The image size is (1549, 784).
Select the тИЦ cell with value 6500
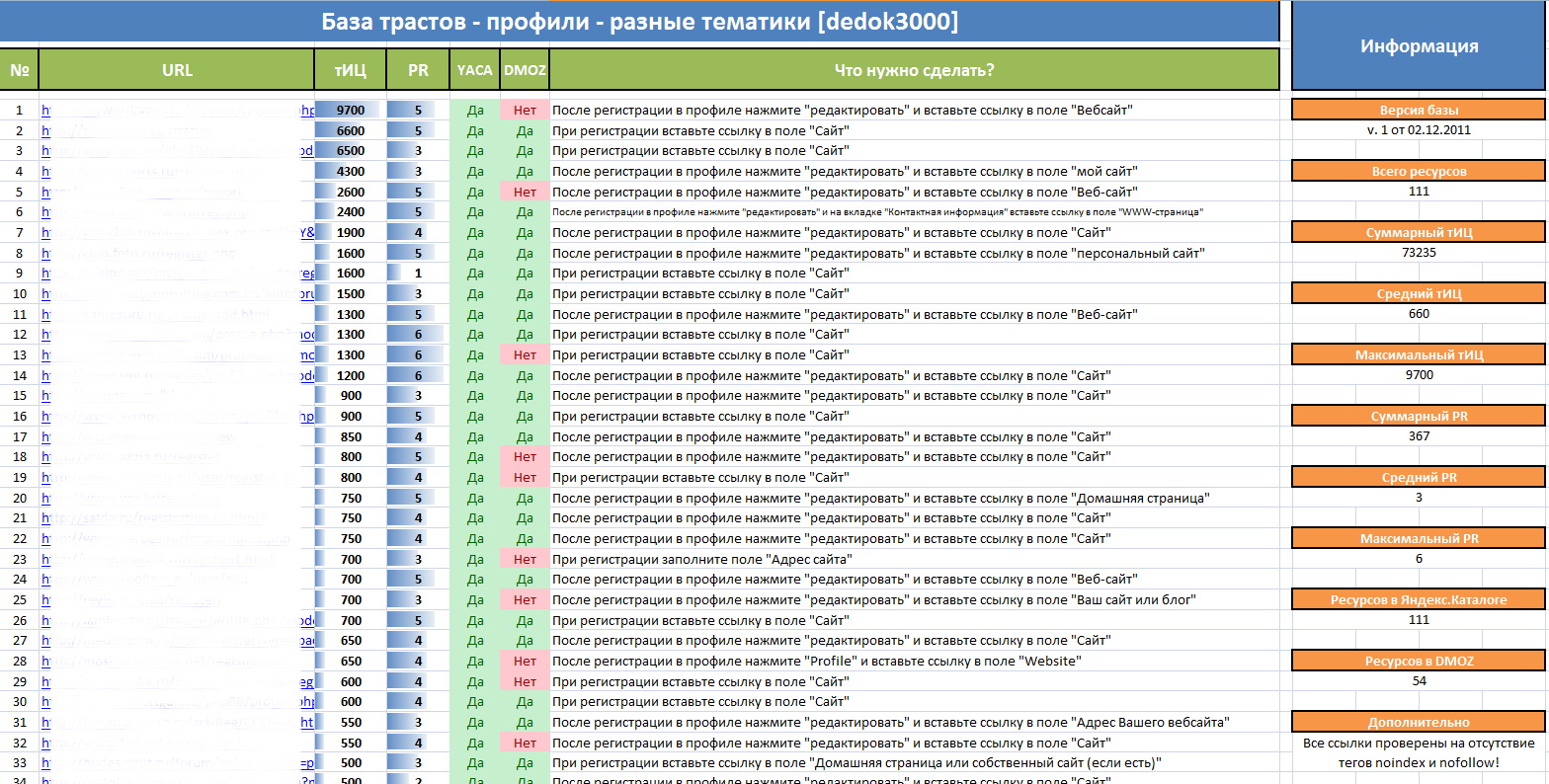[350, 151]
